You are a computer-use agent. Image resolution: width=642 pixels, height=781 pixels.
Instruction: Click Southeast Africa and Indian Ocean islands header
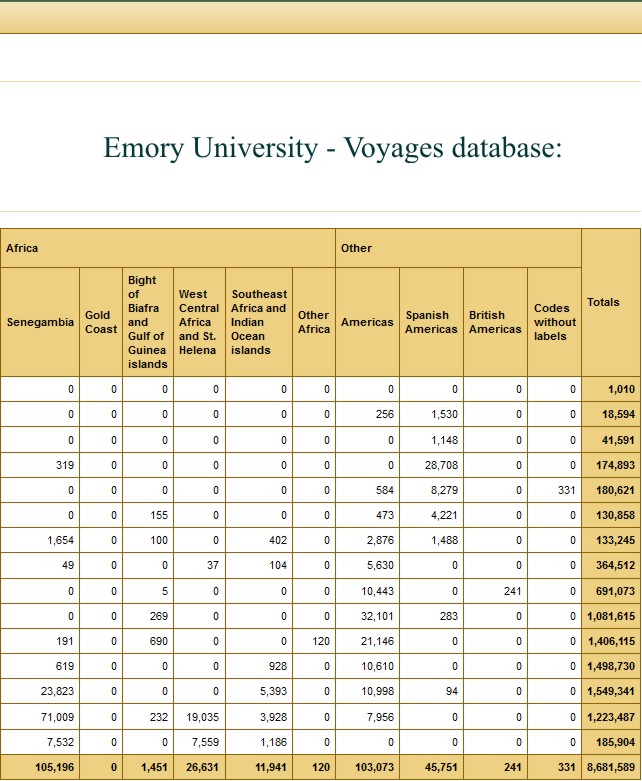coord(258,322)
